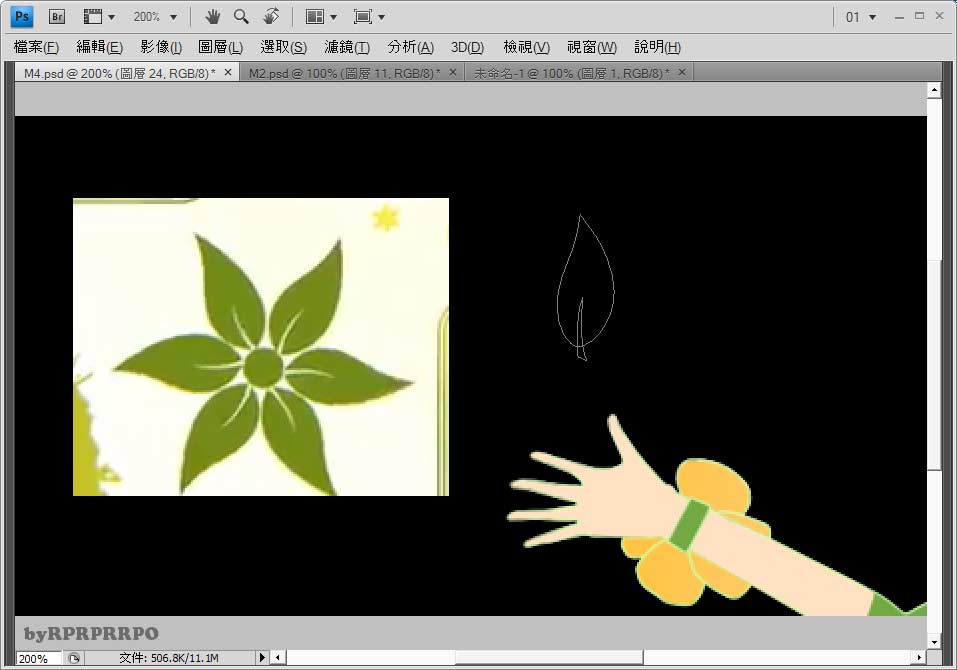Click the Screen Mode icon
This screenshot has height=670, width=957.
click(x=363, y=16)
